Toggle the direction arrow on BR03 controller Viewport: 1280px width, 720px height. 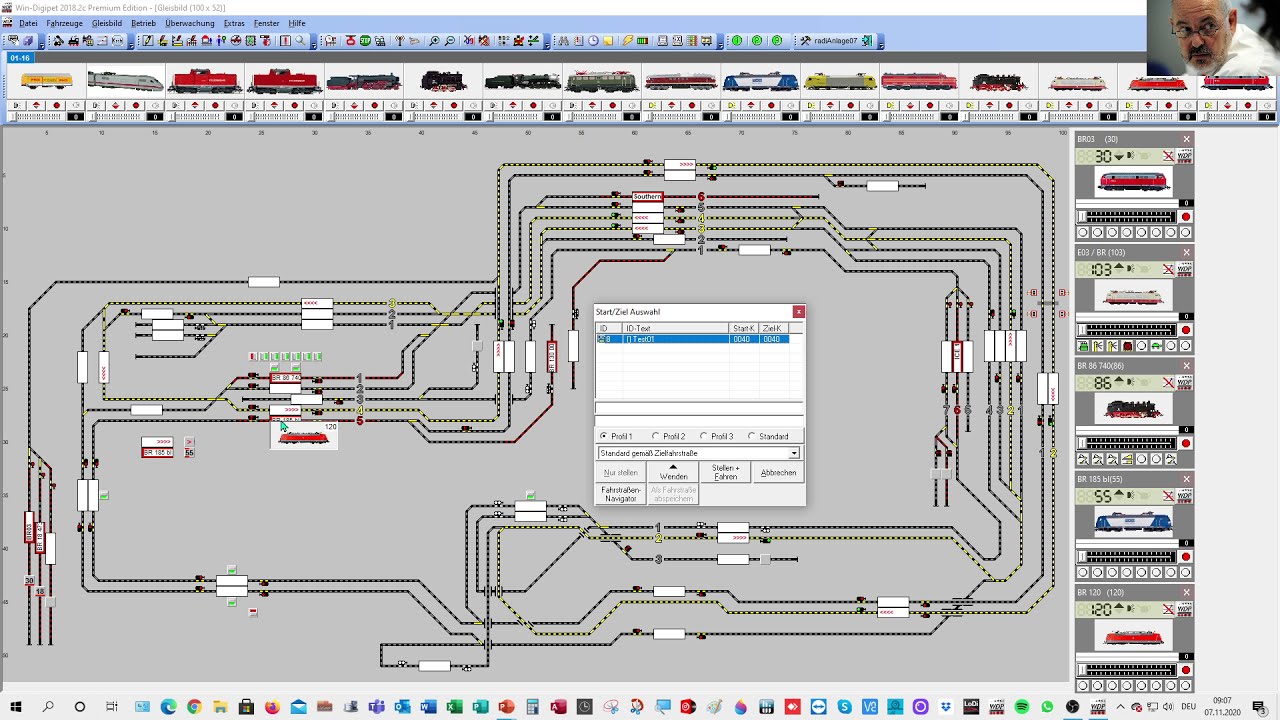[1119, 156]
